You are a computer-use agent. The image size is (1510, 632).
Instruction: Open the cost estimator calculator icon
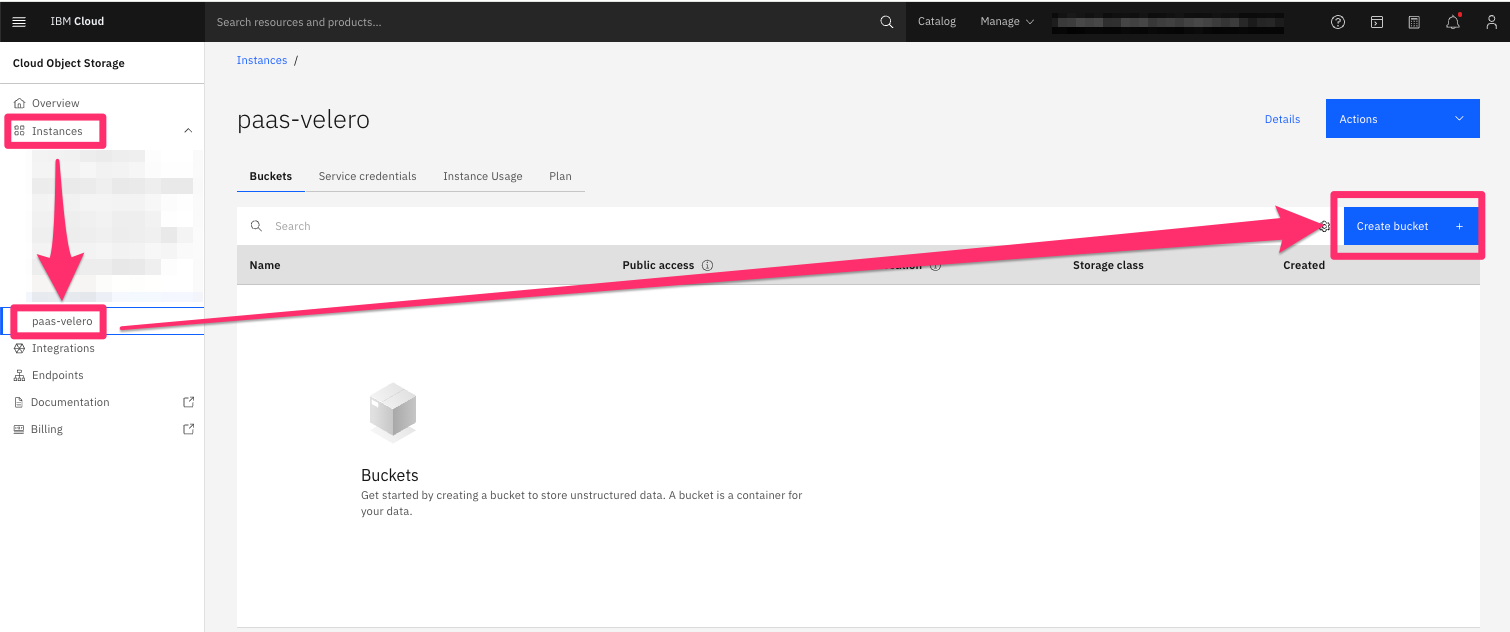tap(1414, 21)
